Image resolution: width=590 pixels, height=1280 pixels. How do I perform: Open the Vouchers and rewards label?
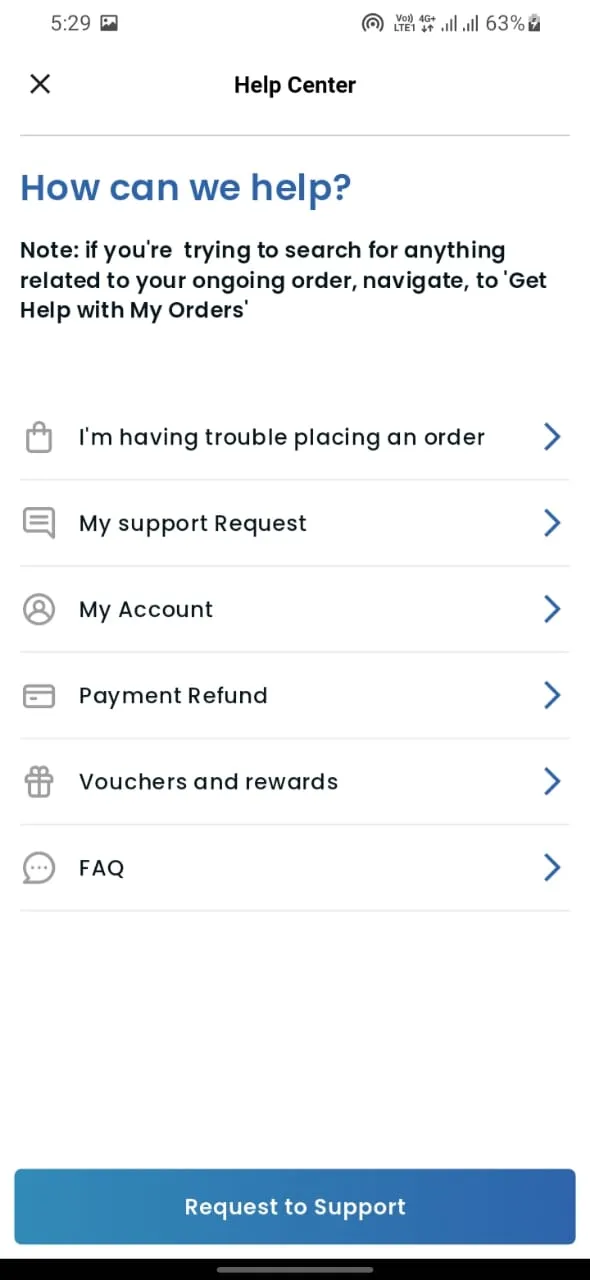pos(208,782)
